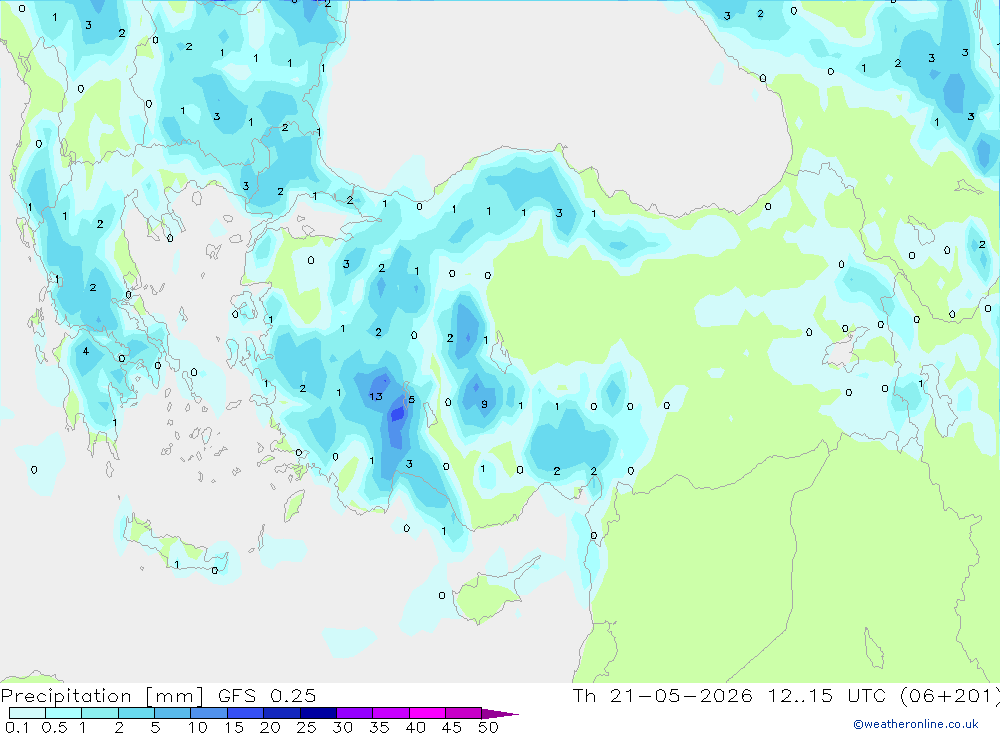The image size is (1000, 733).
Task: Click the map value '5' beside the 13
Action: 412,400
